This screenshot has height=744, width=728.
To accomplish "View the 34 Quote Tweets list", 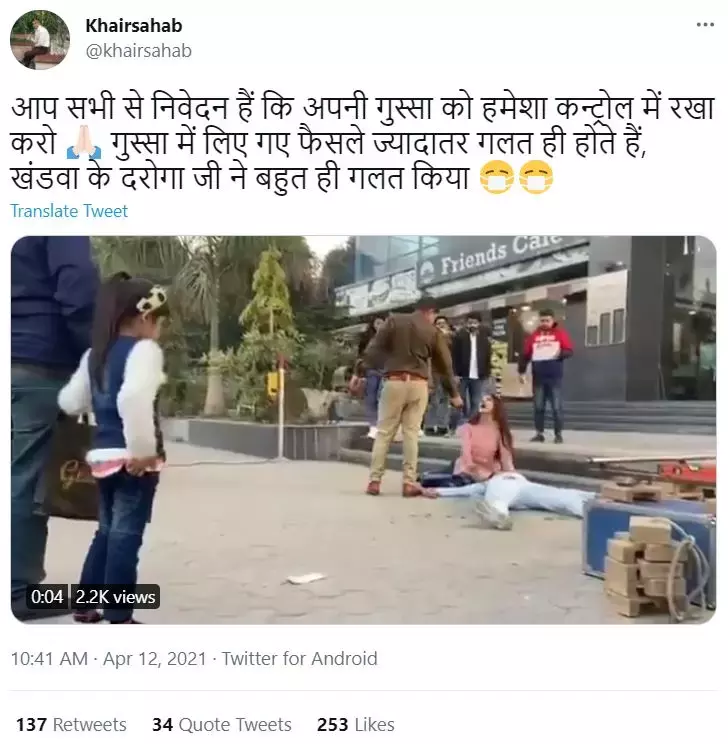I will (x=222, y=725).
